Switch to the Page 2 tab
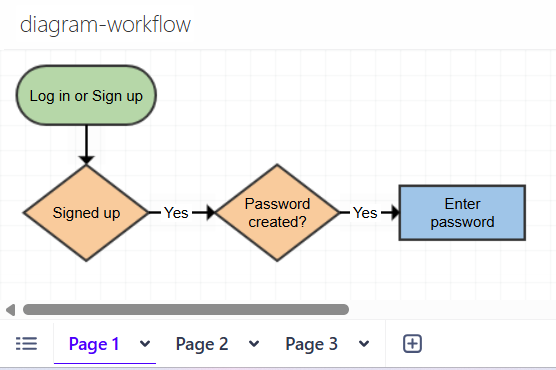The image size is (556, 370). coord(202,344)
